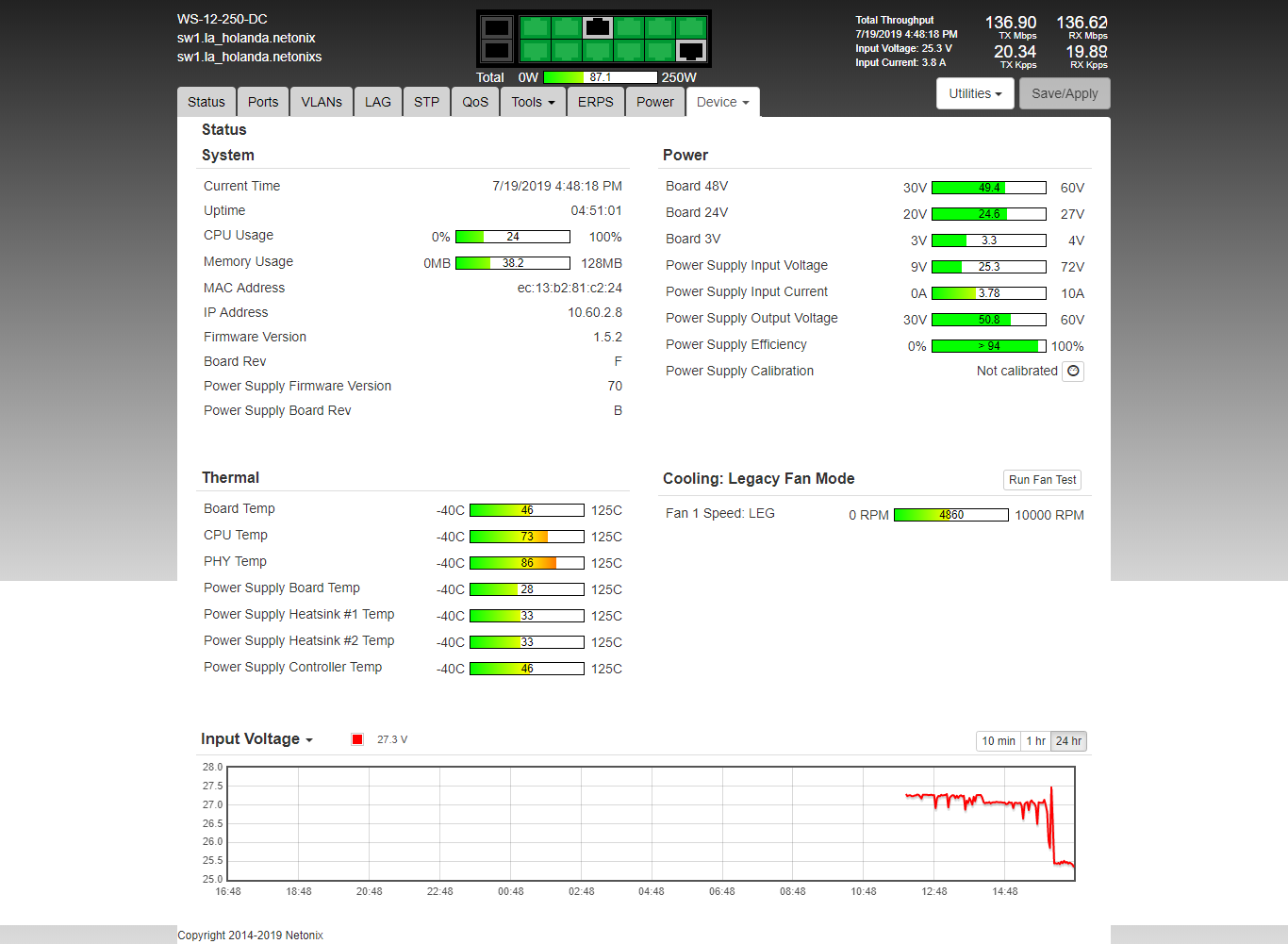Open the Utilities dropdown
The width and height of the screenshot is (1288, 944).
click(975, 93)
